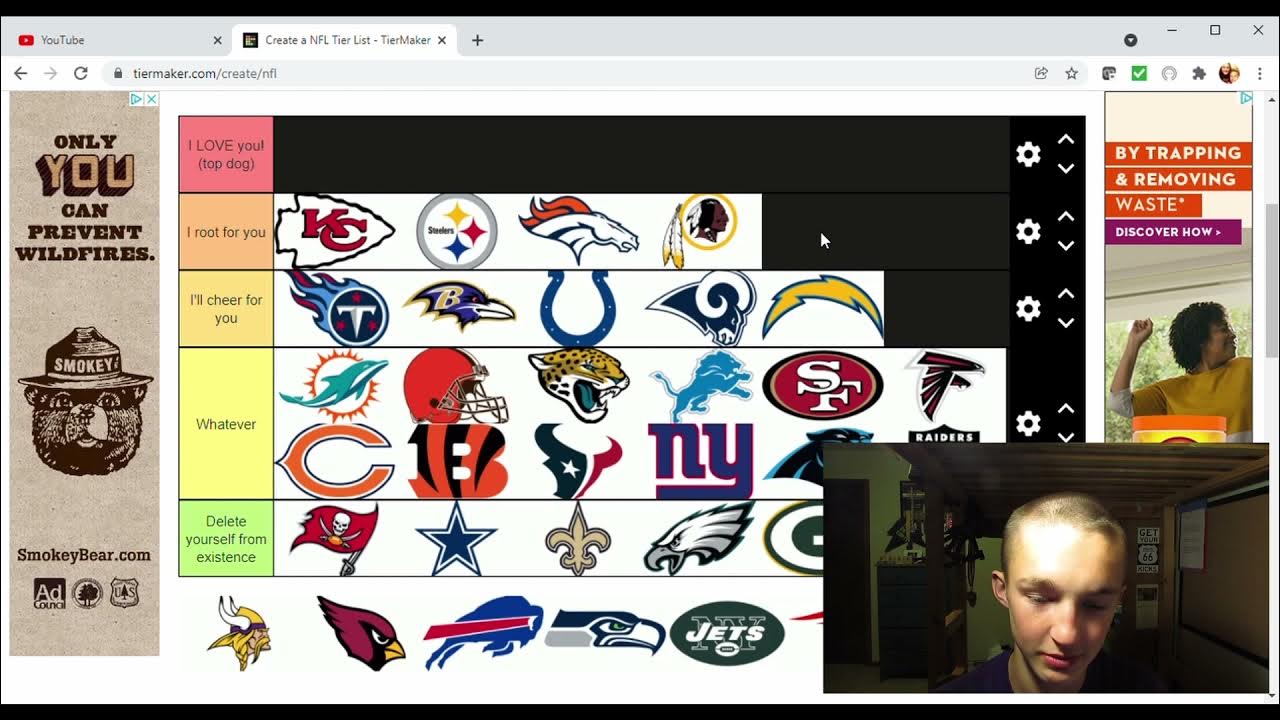Screen dimensions: 1280x720
Task: Pick the Indianapolis Colts horseshoe logo
Action: point(579,308)
